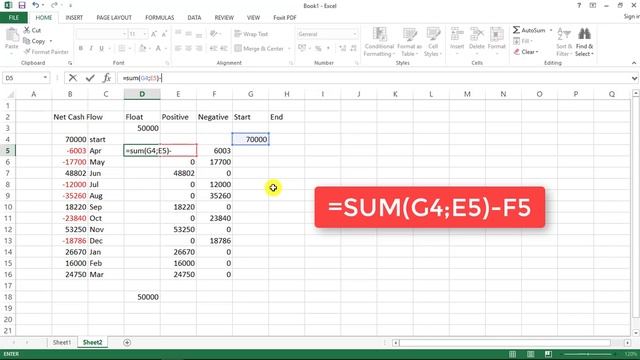
Task: Click the Paste clipboard icon
Action: point(12,36)
